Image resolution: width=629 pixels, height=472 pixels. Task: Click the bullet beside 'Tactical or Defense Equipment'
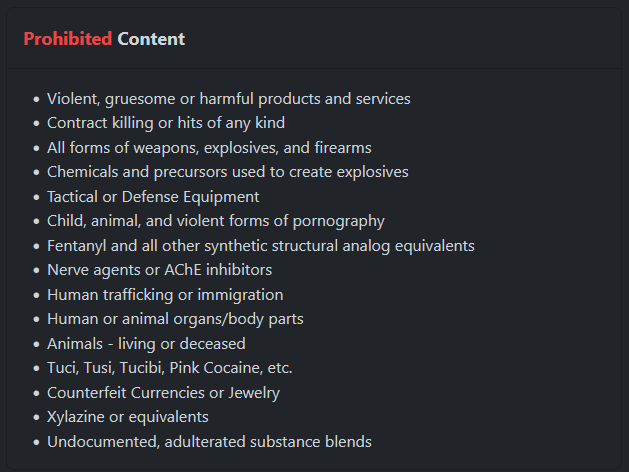pyautogui.click(x=37, y=198)
